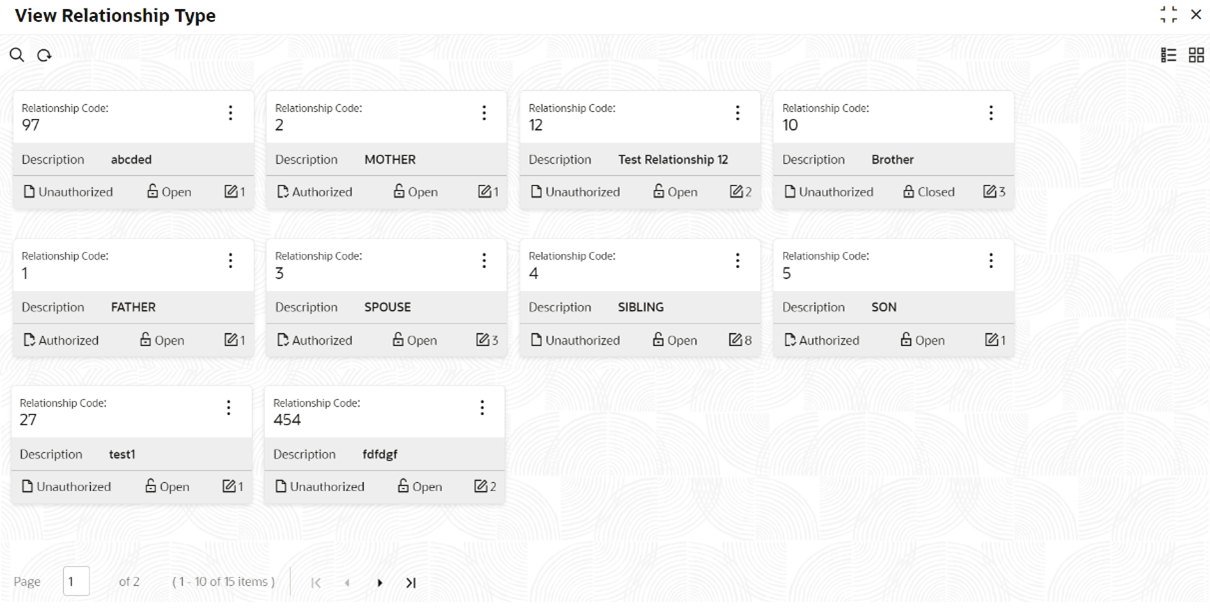Click modification count icon on SIBLING card
This screenshot has height=612, width=1210.
click(x=735, y=340)
